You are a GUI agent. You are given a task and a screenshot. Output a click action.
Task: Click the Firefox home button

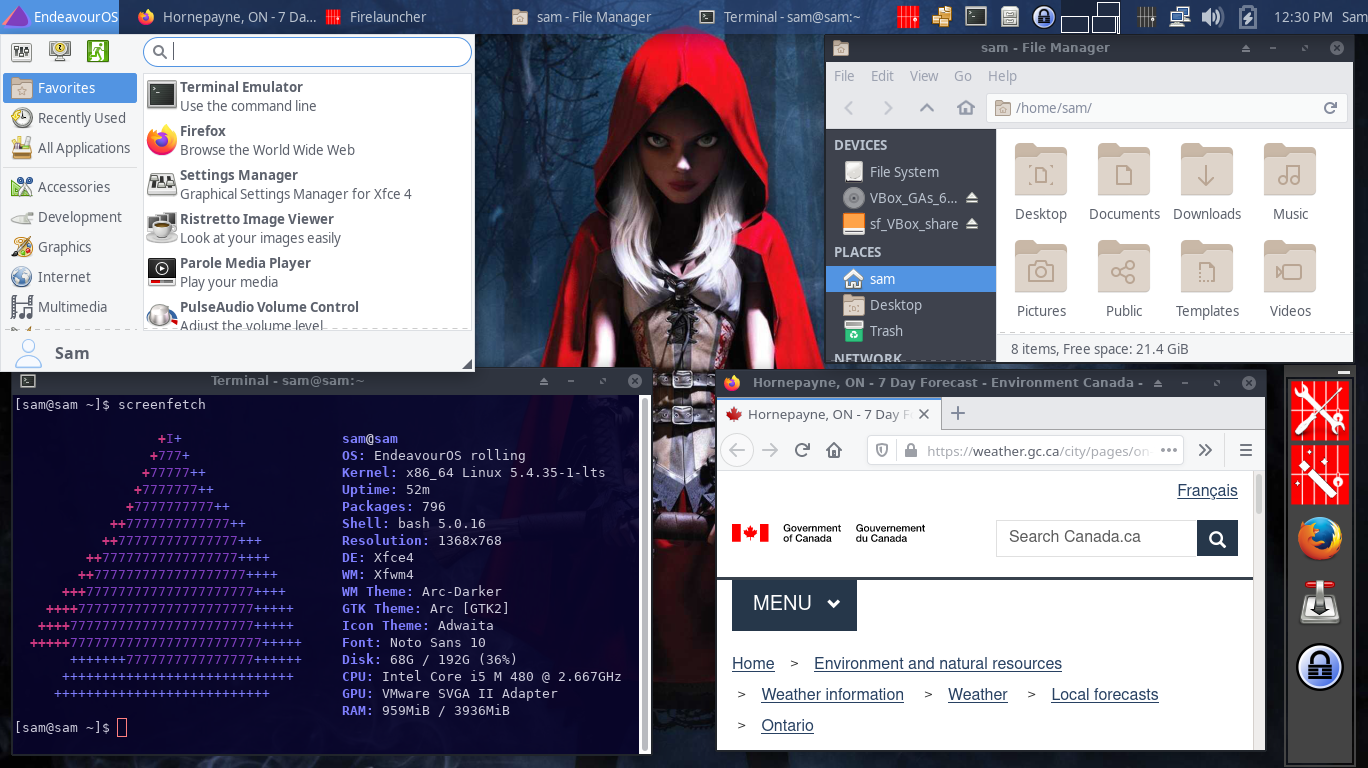click(x=834, y=450)
